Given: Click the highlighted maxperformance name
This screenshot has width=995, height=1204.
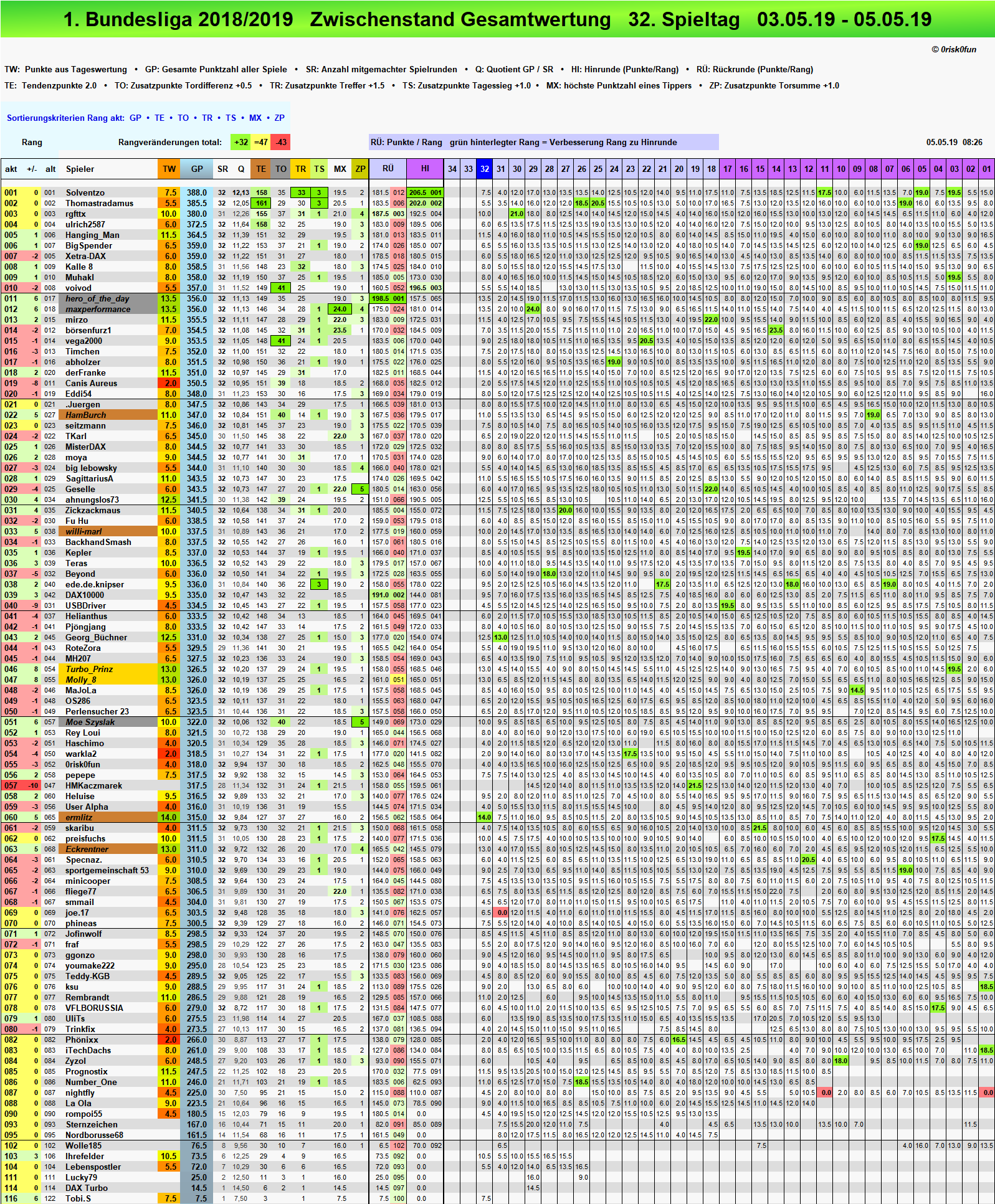Looking at the screenshot, I should pos(108,309).
